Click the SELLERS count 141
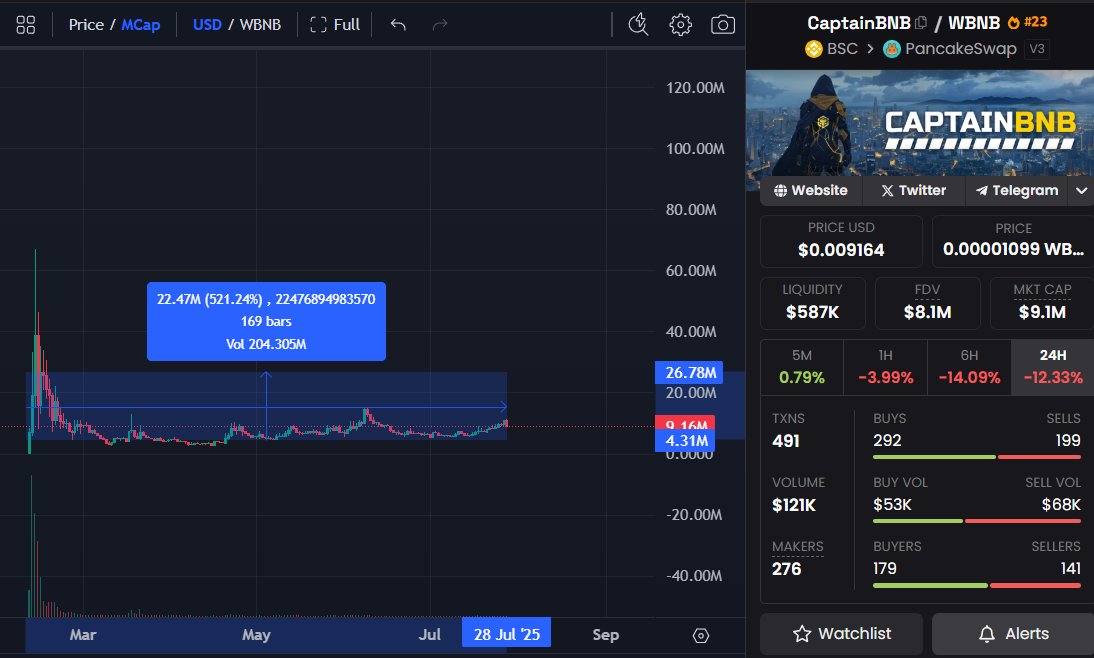The image size is (1094, 658). pos(1070,569)
